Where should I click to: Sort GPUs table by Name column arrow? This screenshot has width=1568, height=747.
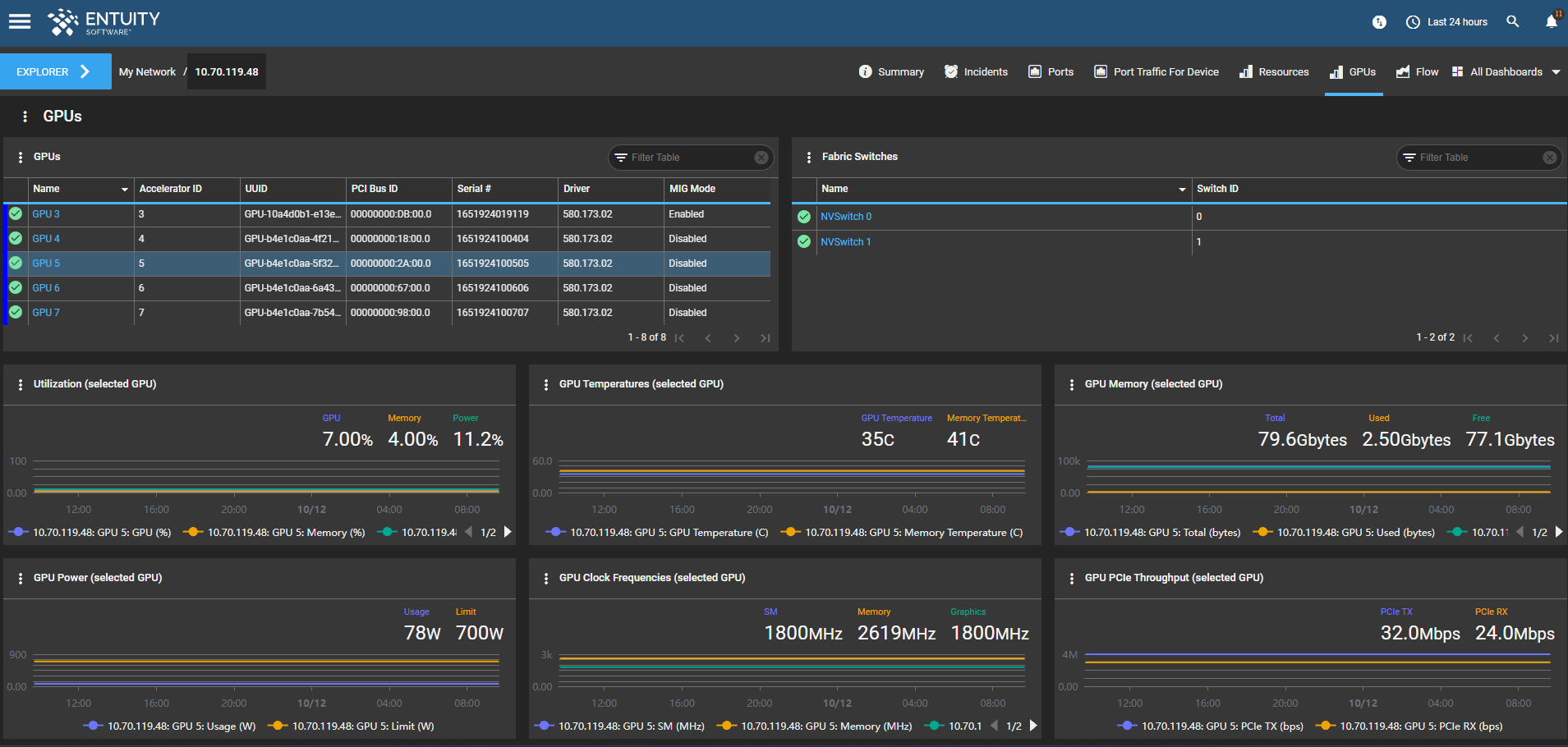125,190
